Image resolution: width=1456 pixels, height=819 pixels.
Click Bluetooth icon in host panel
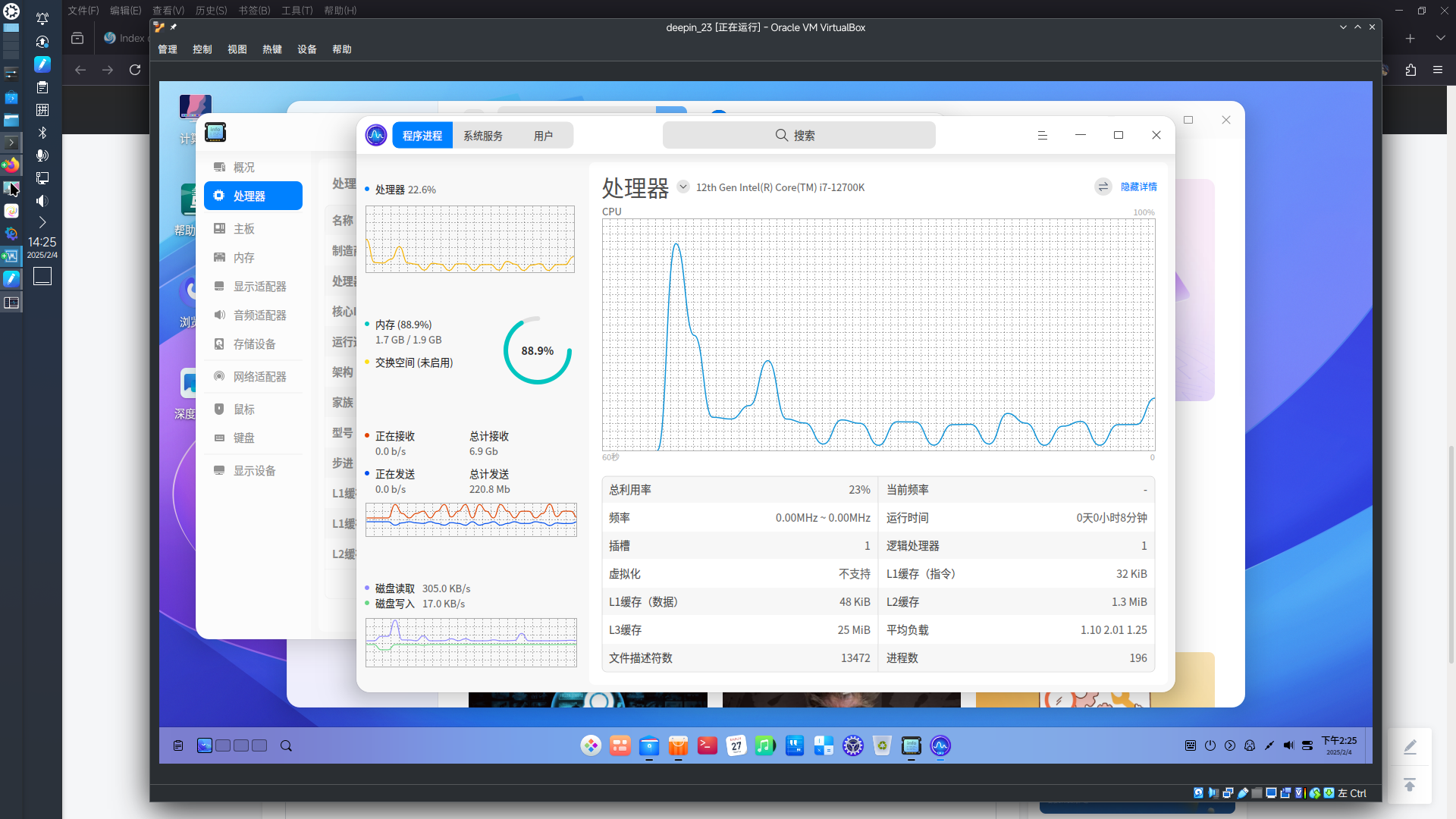[x=42, y=133]
